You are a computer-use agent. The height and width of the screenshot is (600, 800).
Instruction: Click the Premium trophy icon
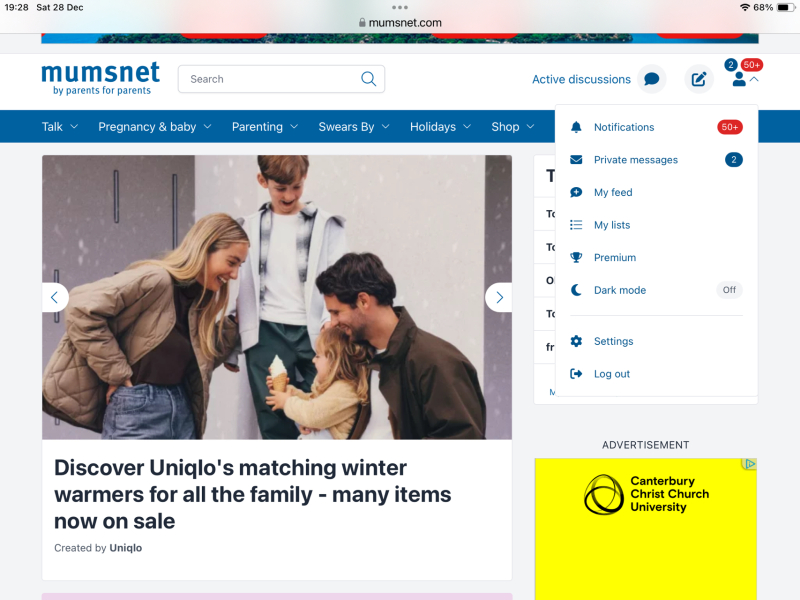pos(576,257)
